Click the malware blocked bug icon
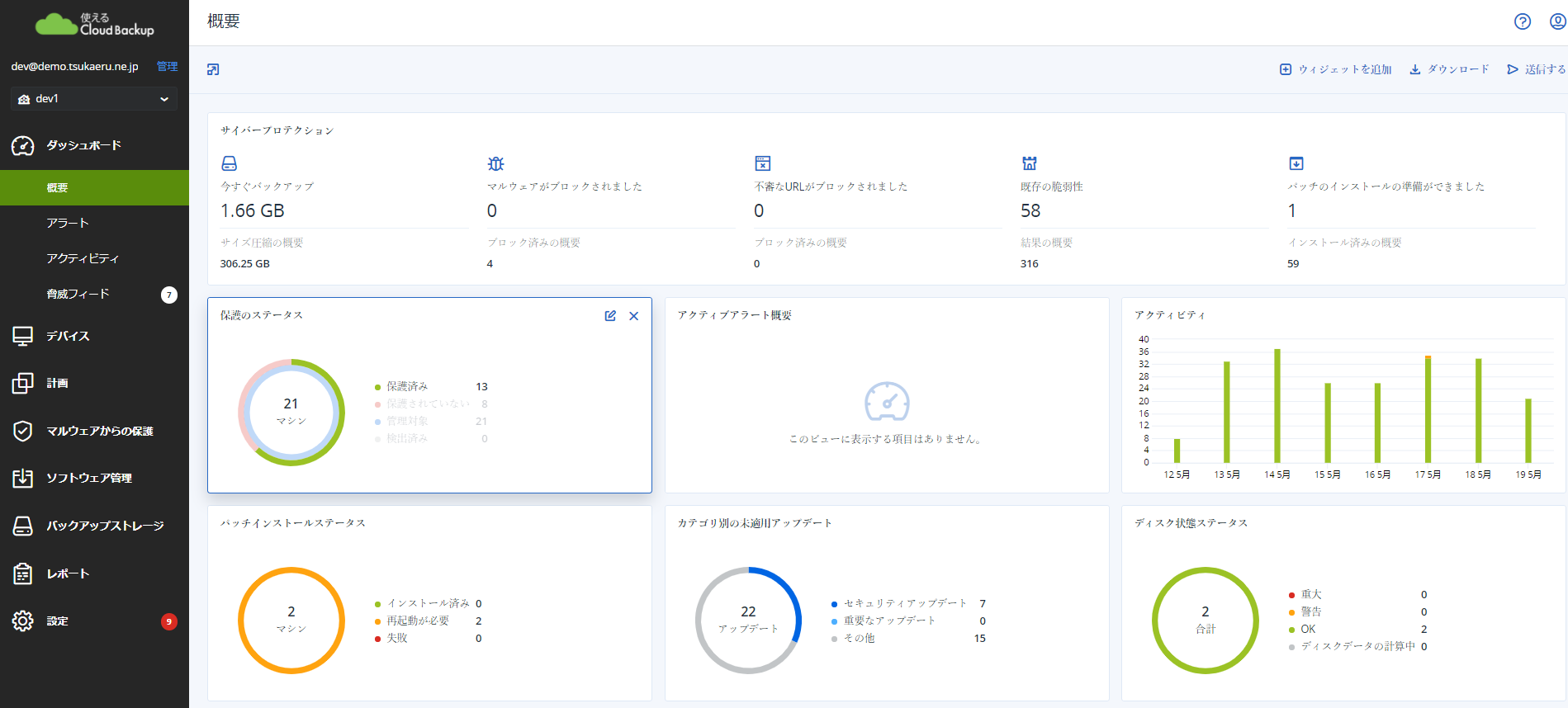Screen dimensions: 1568x708 (x=495, y=163)
